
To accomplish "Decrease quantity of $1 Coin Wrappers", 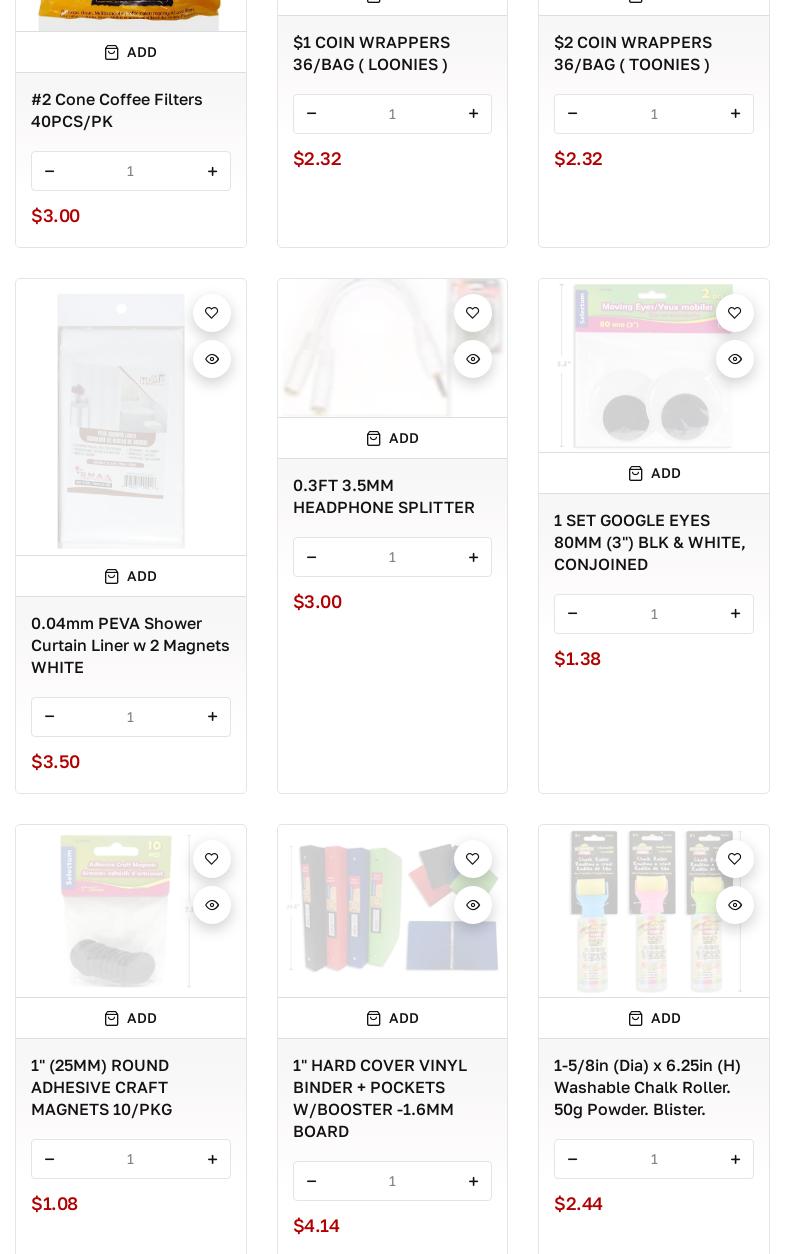I will click(x=311, y=114).
